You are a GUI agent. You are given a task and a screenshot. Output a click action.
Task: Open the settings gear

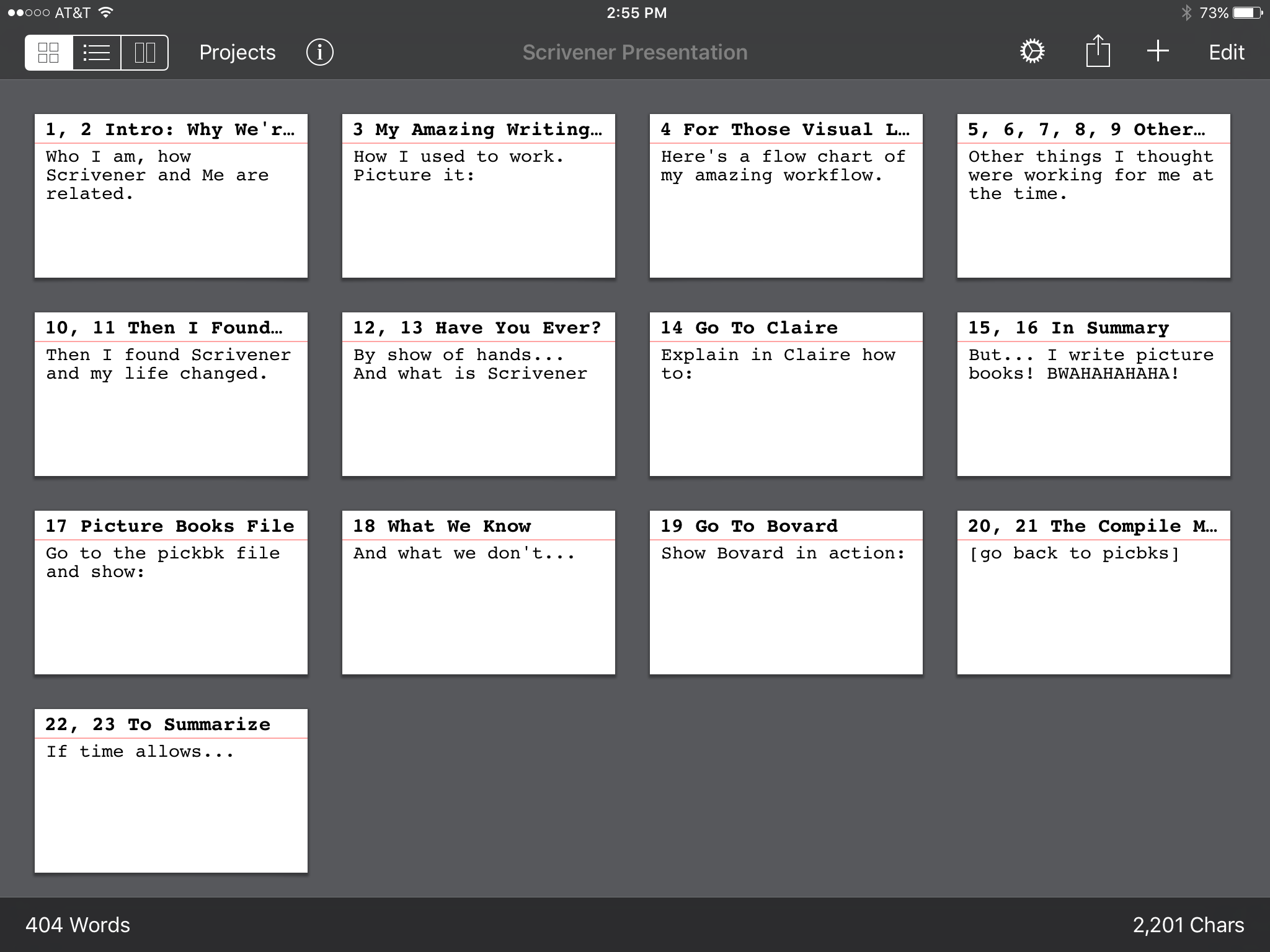pos(1032,51)
